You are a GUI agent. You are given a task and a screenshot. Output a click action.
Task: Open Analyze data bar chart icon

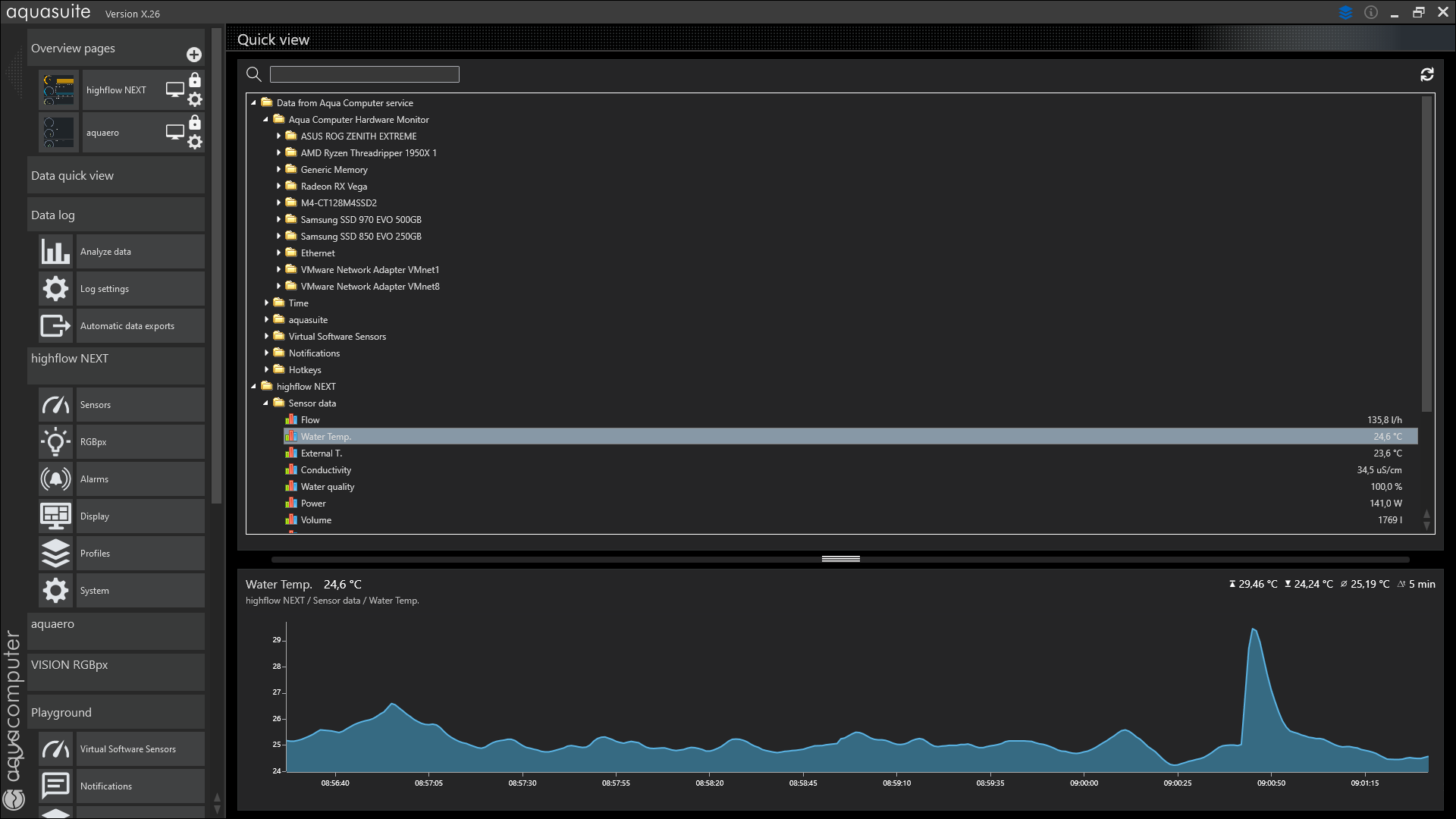pos(55,251)
